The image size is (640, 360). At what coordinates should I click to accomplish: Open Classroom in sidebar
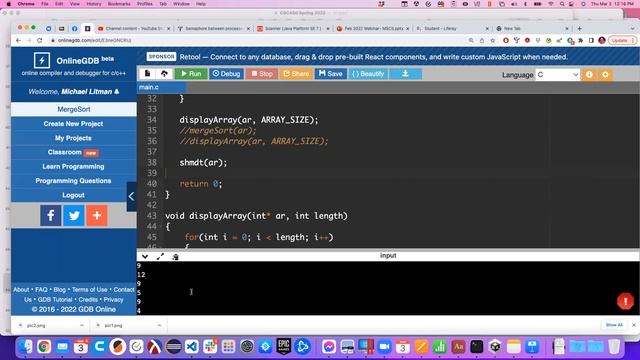[x=73, y=152]
